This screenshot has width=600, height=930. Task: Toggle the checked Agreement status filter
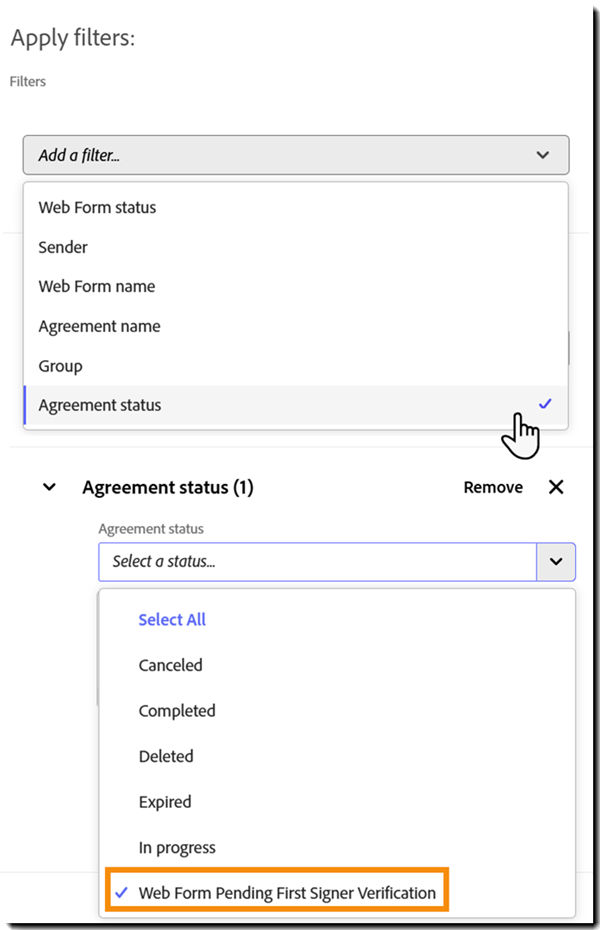[100, 405]
